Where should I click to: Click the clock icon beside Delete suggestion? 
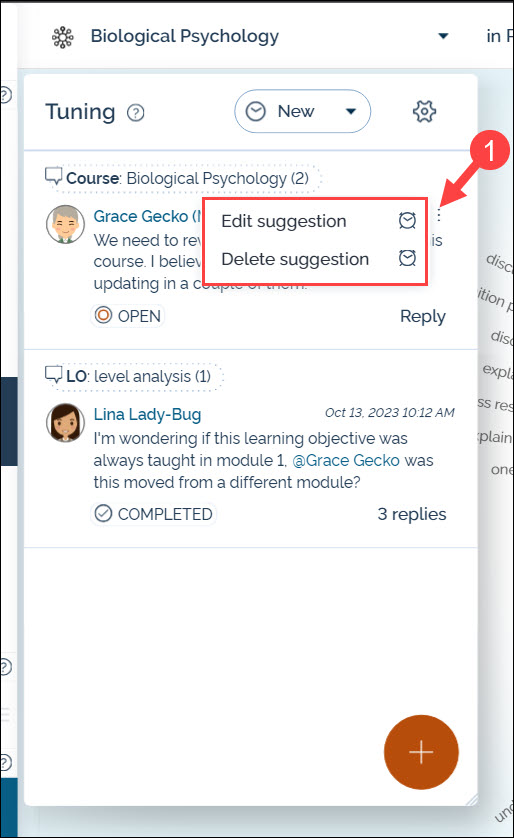[407, 258]
